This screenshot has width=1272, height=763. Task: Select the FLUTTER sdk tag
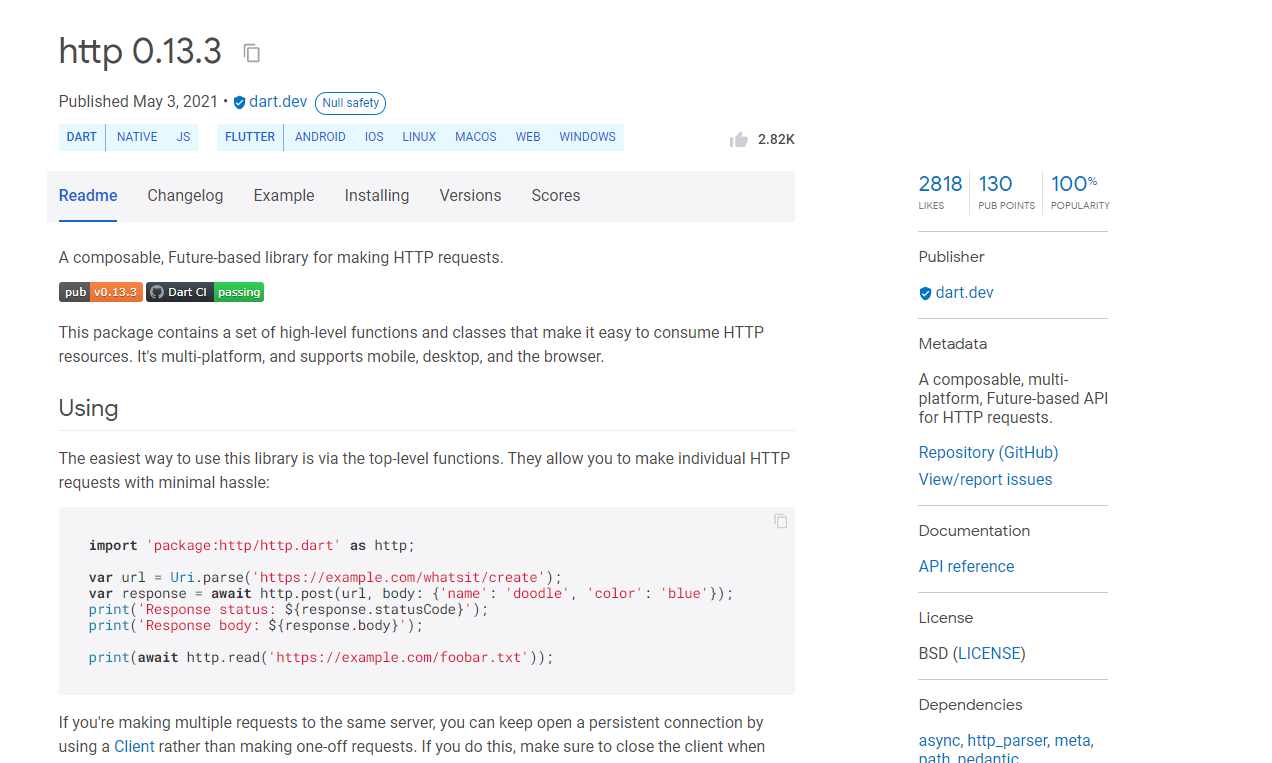coord(250,137)
